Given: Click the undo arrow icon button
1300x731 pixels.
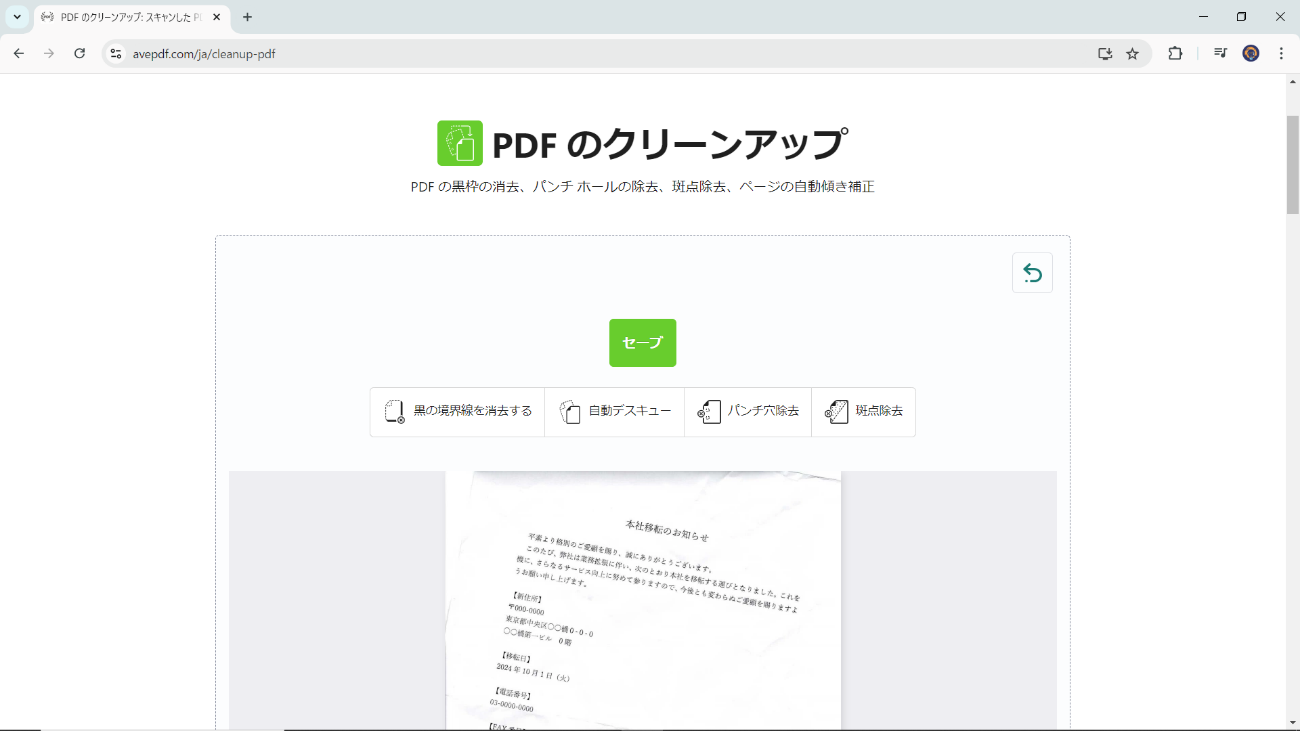Looking at the screenshot, I should [x=1032, y=273].
